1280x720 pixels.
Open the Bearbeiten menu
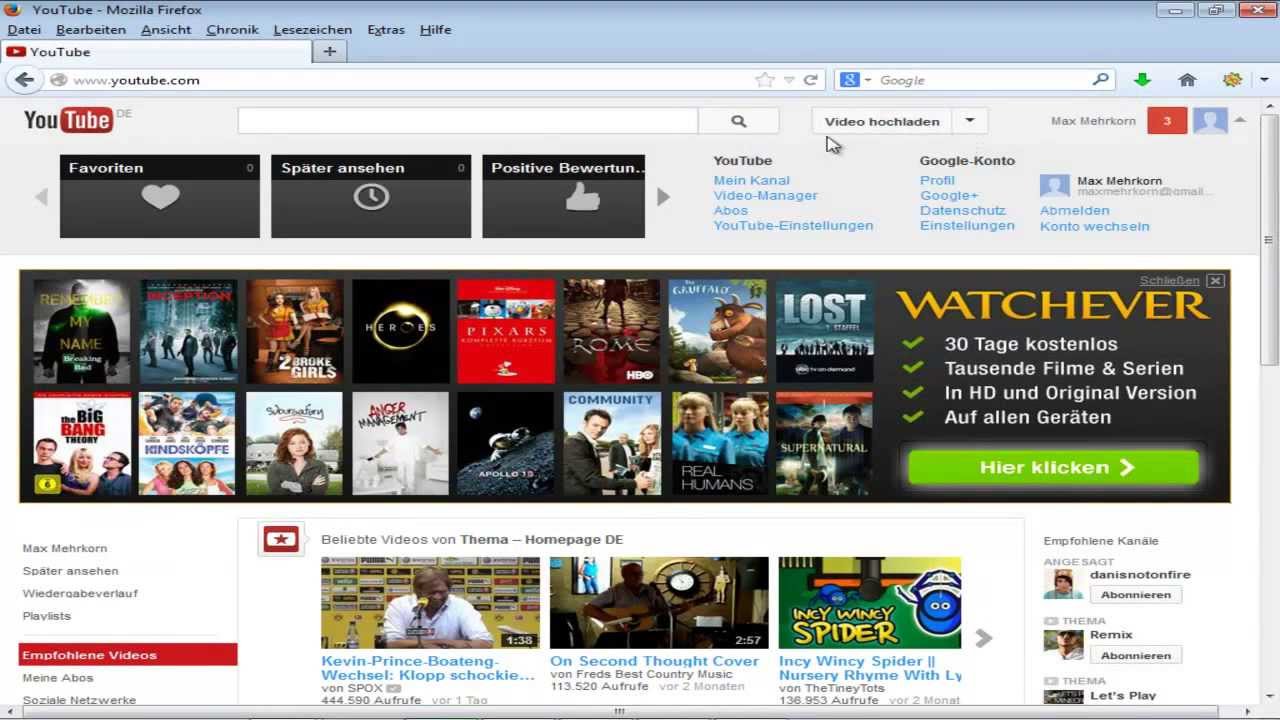(x=91, y=30)
